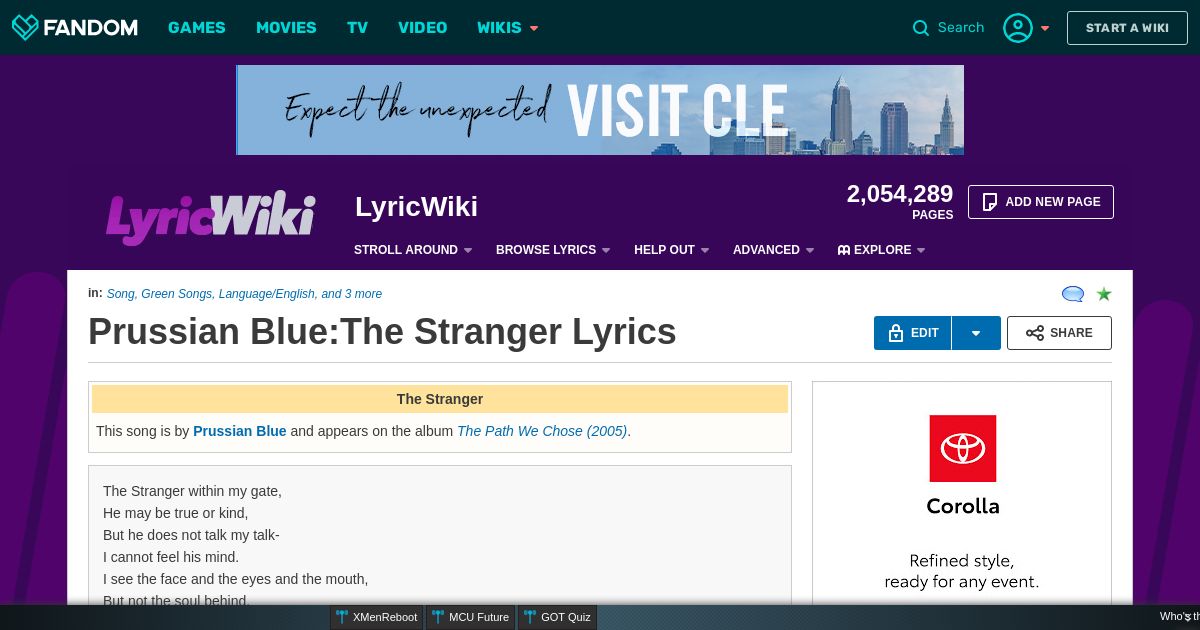Open the user account avatar icon
This screenshot has height=630, width=1200.
[1018, 28]
